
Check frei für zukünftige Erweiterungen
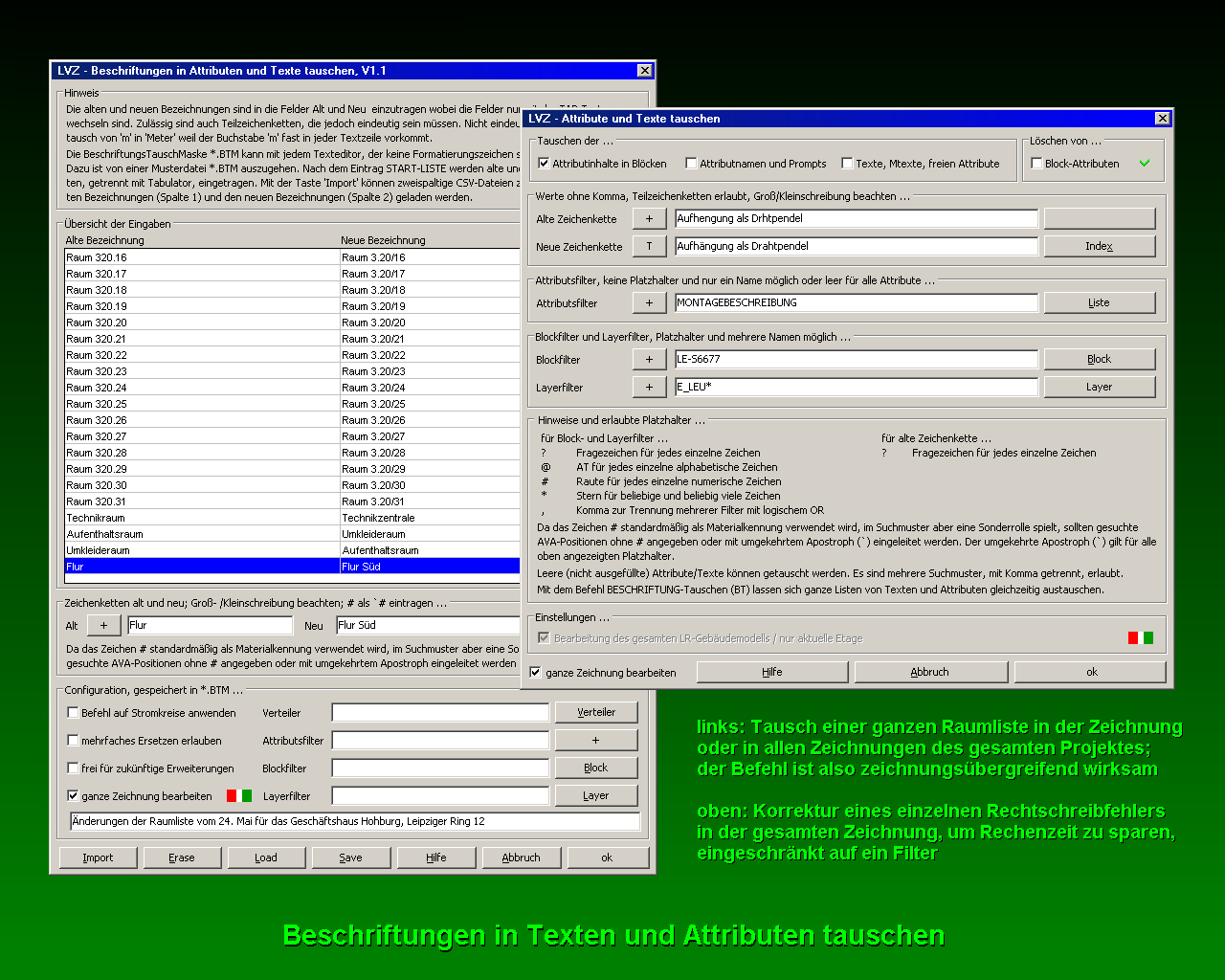click(x=73, y=768)
